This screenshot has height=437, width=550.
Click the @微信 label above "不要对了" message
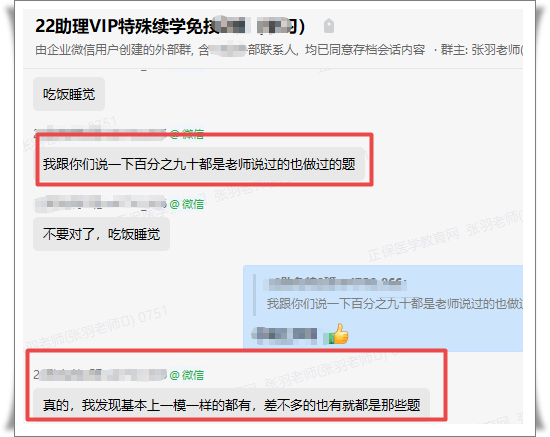click(x=187, y=204)
